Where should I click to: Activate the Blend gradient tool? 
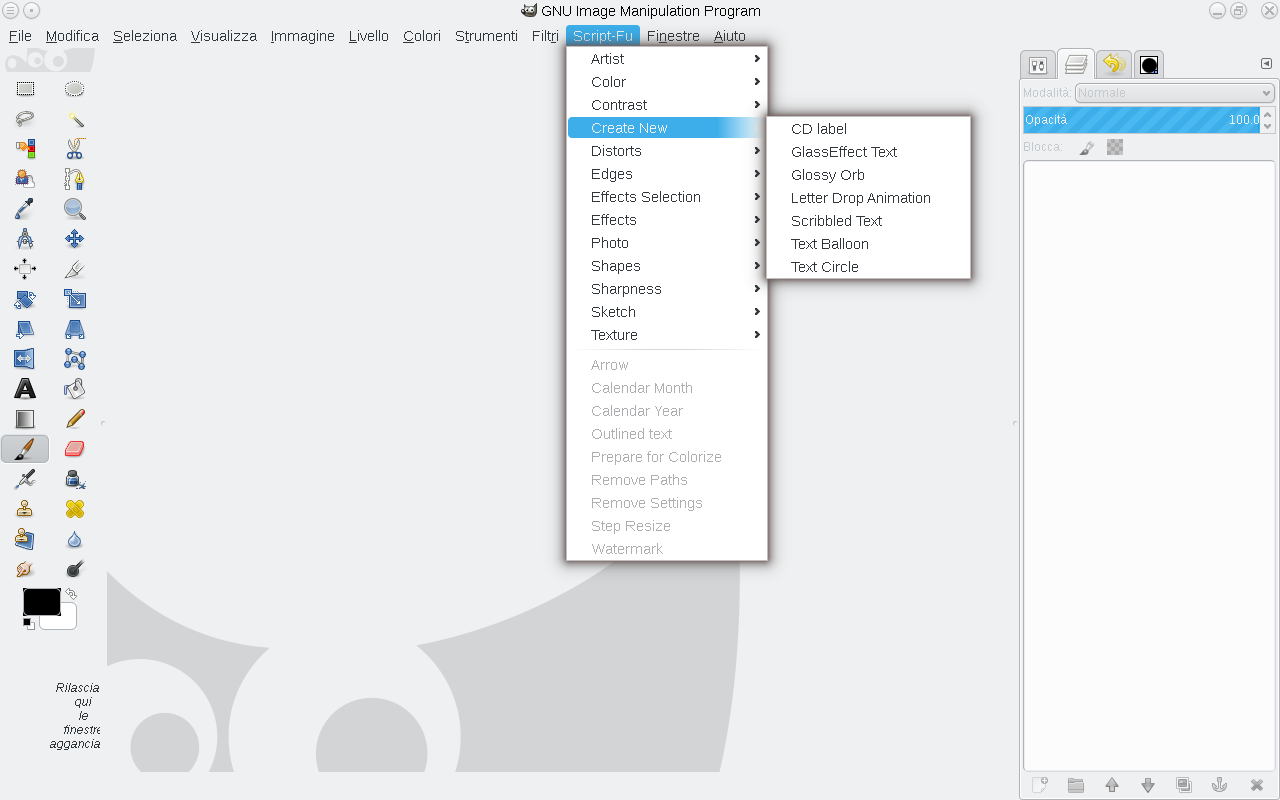(25, 419)
